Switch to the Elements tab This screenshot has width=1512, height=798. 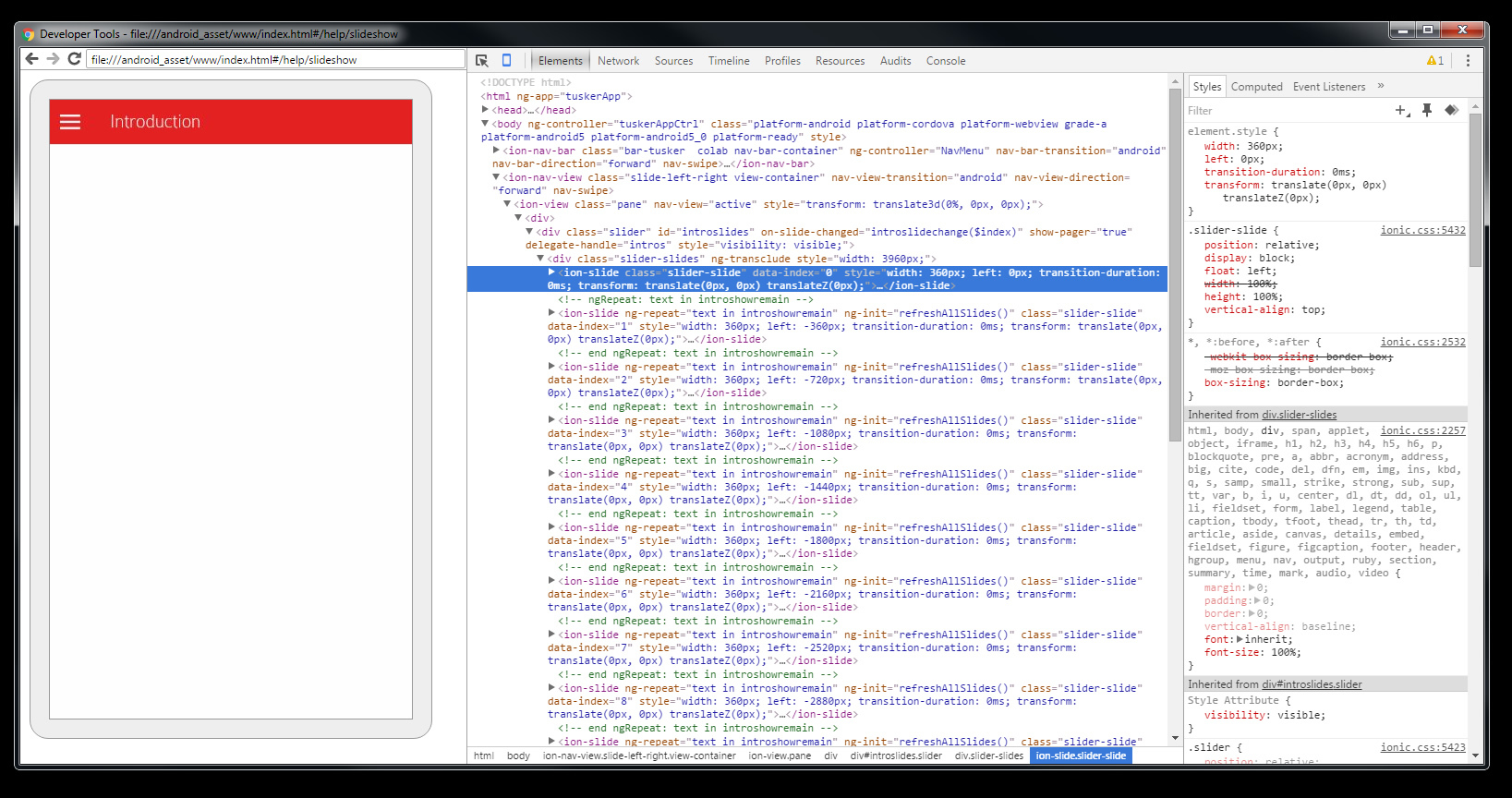[561, 61]
